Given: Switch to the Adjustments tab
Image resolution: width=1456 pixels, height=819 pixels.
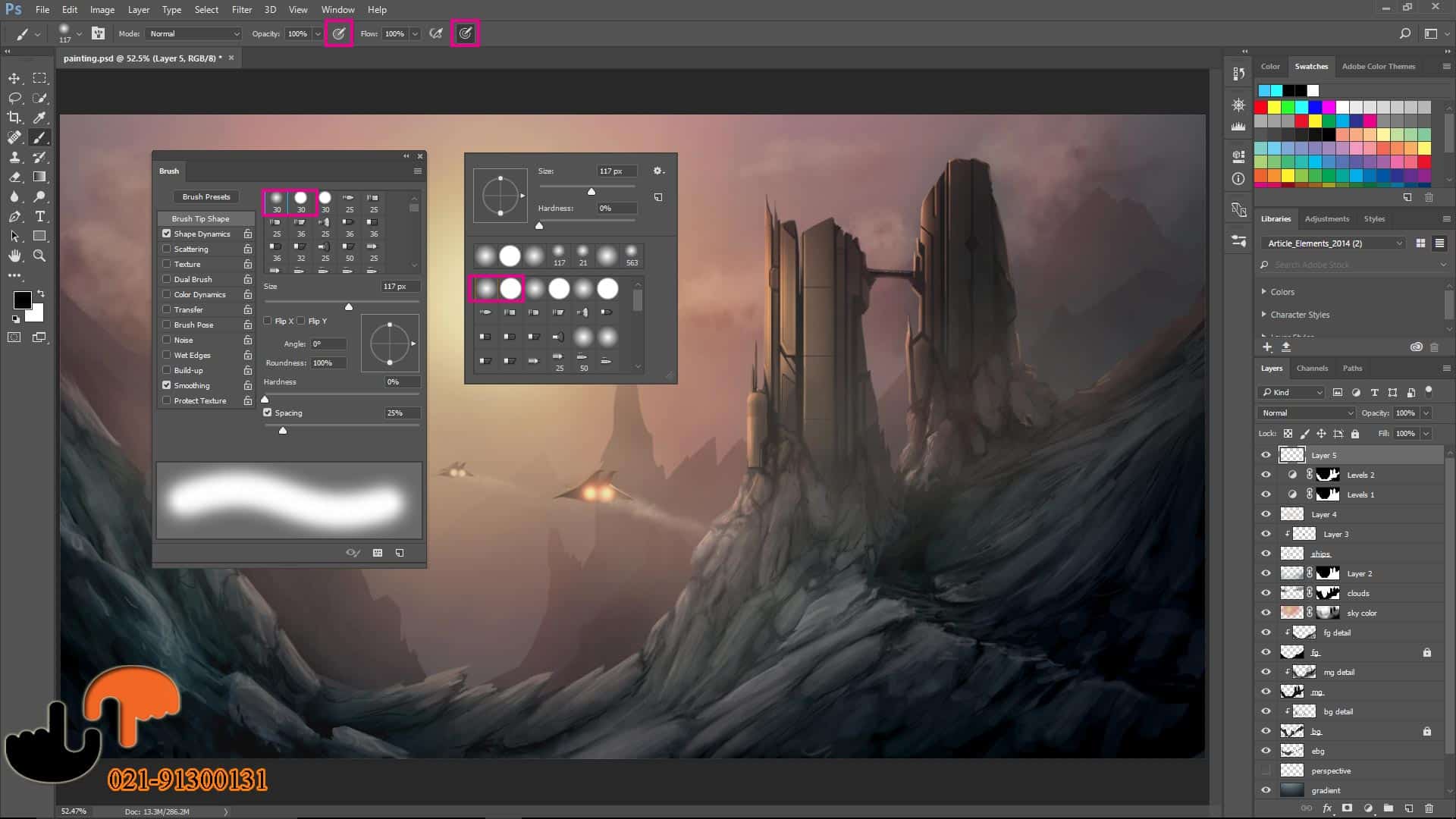Looking at the screenshot, I should click(x=1326, y=219).
